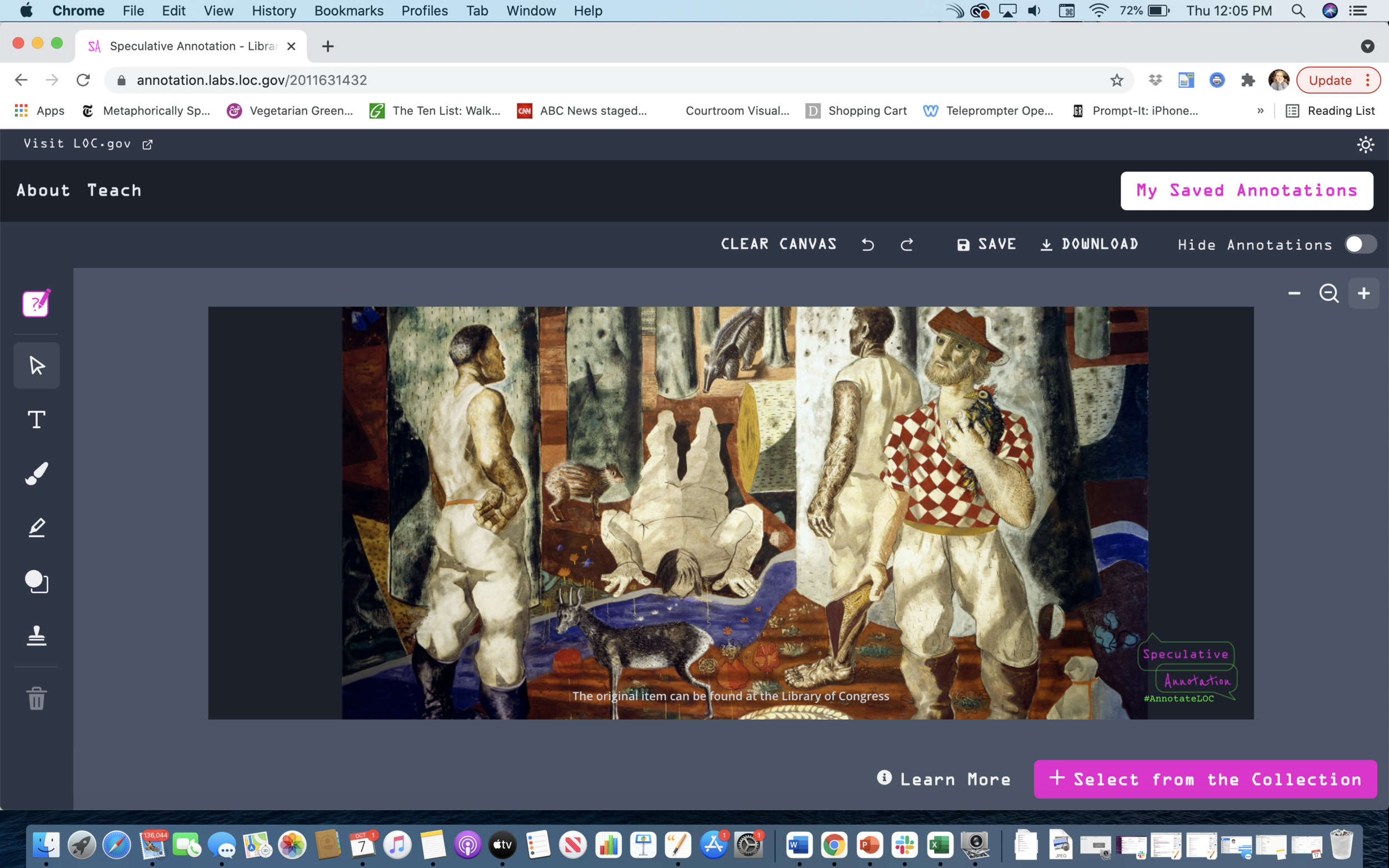Select the pointer selection tool
Screen dimensions: 1389x868
click(37, 365)
